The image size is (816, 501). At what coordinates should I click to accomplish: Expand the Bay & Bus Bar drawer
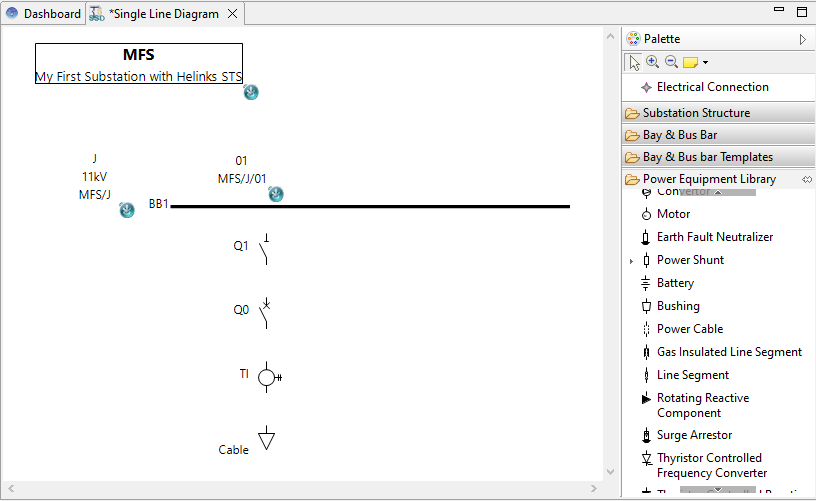680,135
